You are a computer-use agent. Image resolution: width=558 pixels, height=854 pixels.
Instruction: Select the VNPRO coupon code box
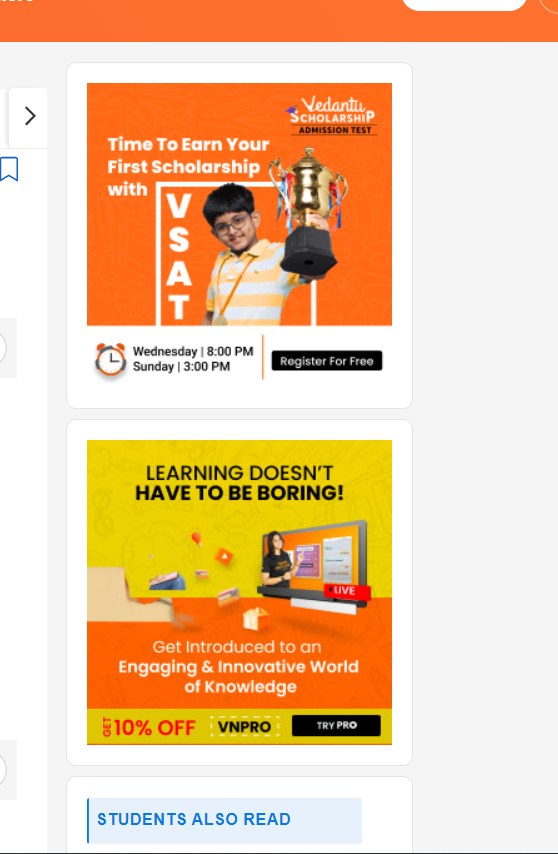click(x=245, y=727)
